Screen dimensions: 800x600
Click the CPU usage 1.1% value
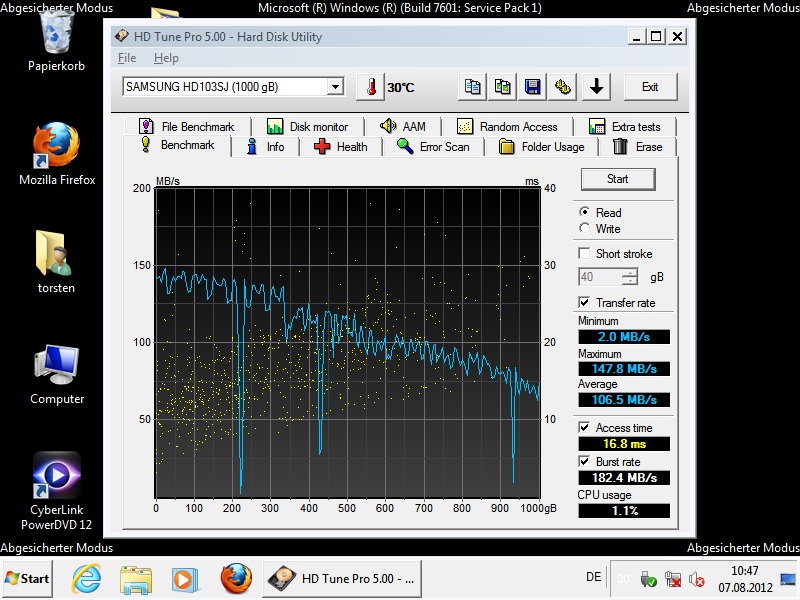point(624,511)
